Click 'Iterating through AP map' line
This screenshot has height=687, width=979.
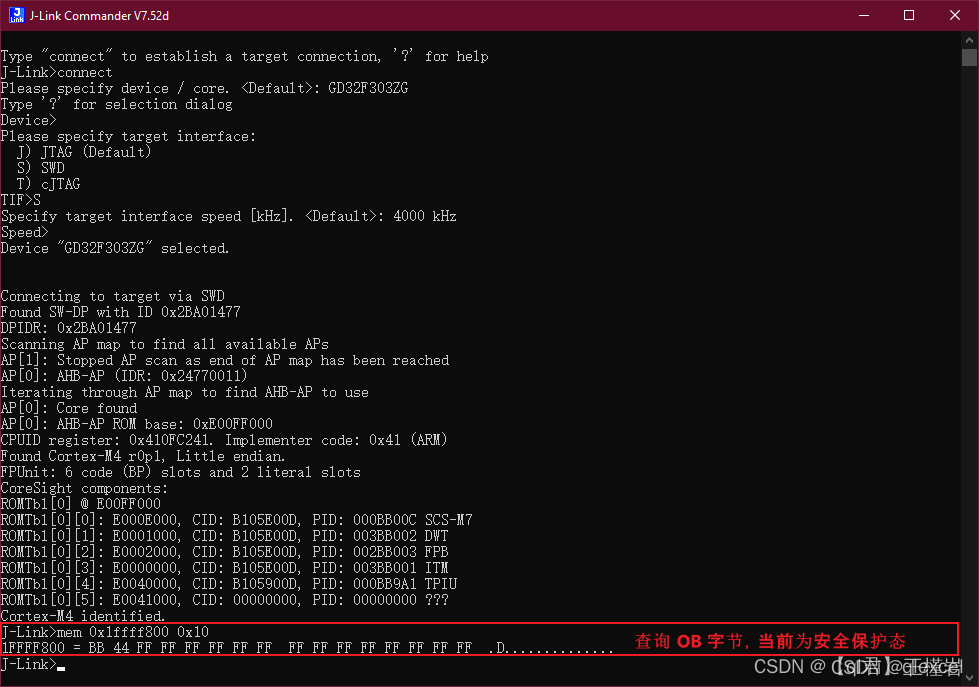tap(185, 392)
